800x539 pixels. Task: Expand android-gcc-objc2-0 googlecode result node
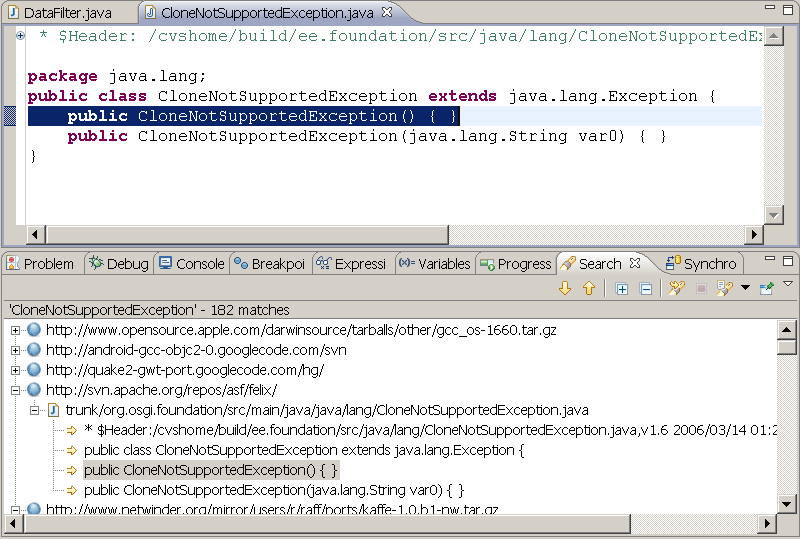15,350
